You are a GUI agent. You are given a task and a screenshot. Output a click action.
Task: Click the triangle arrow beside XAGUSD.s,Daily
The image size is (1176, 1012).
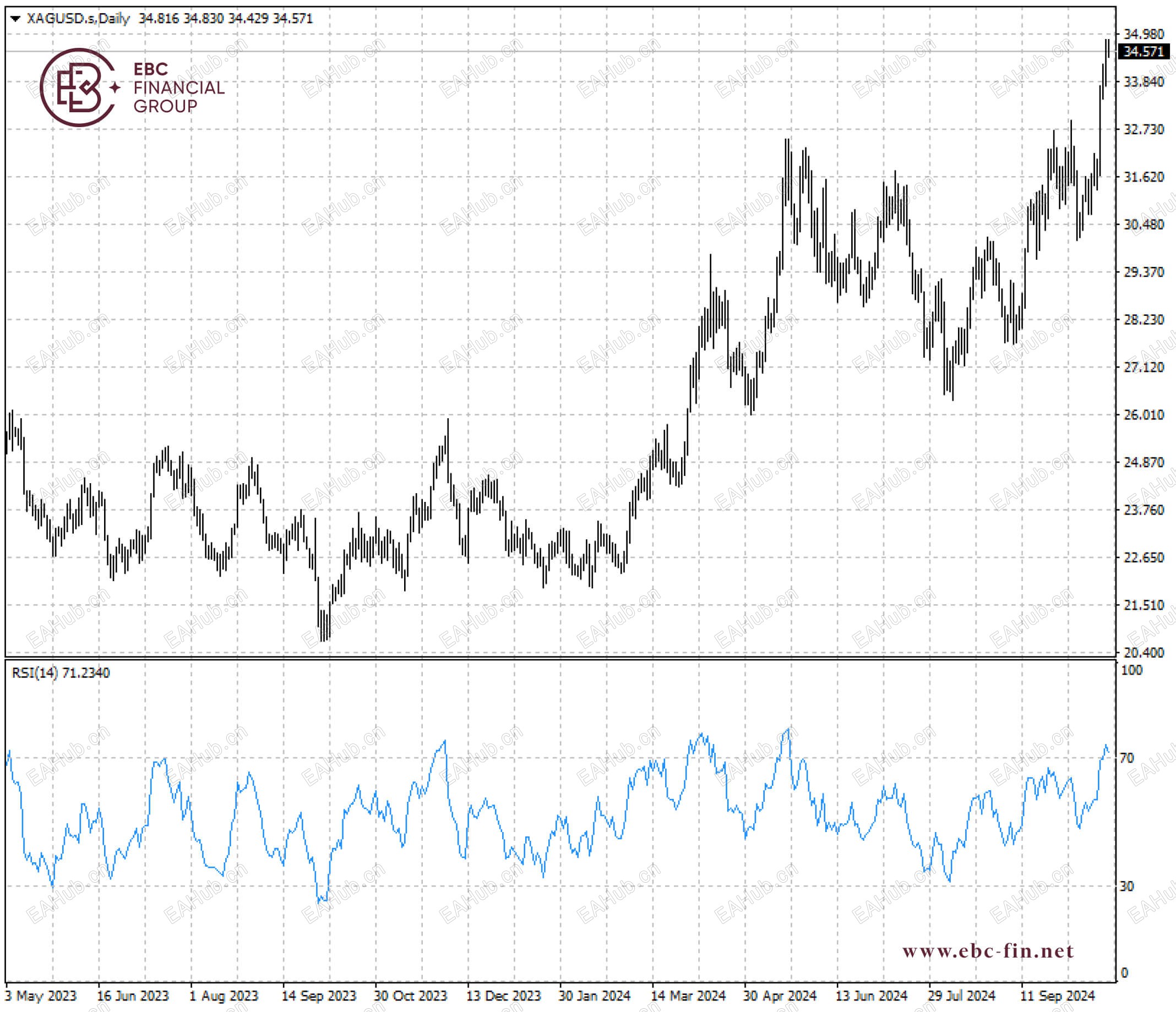click(x=15, y=19)
